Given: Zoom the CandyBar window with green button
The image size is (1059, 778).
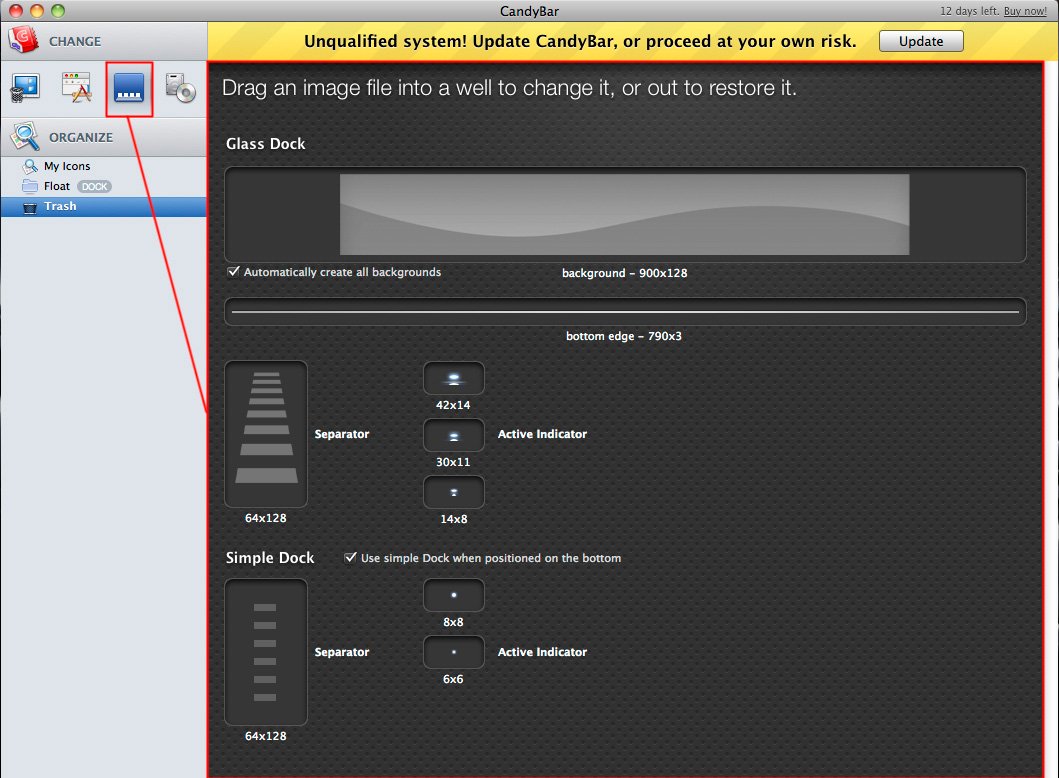Looking at the screenshot, I should coord(58,11).
